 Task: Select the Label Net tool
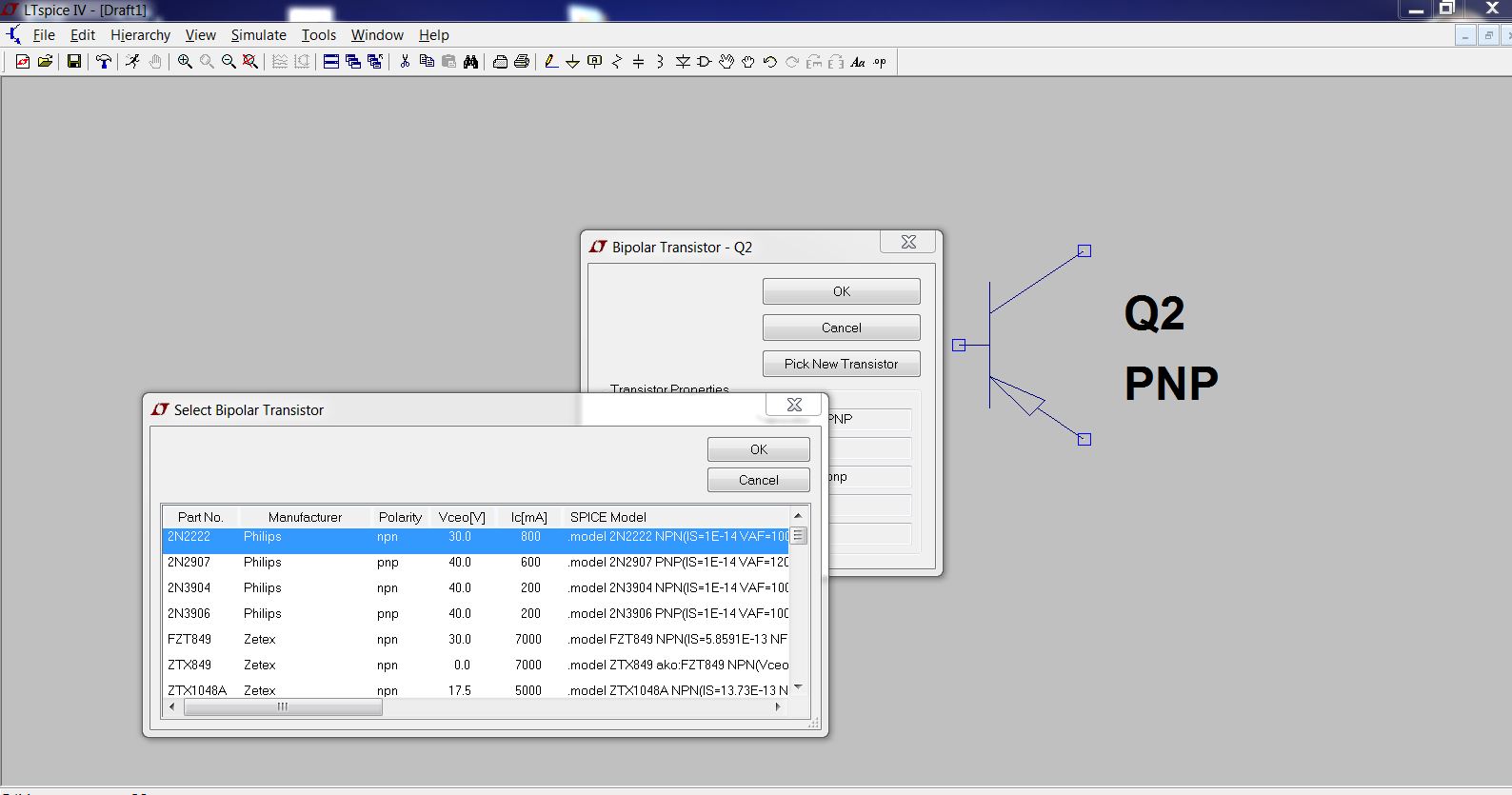point(595,62)
